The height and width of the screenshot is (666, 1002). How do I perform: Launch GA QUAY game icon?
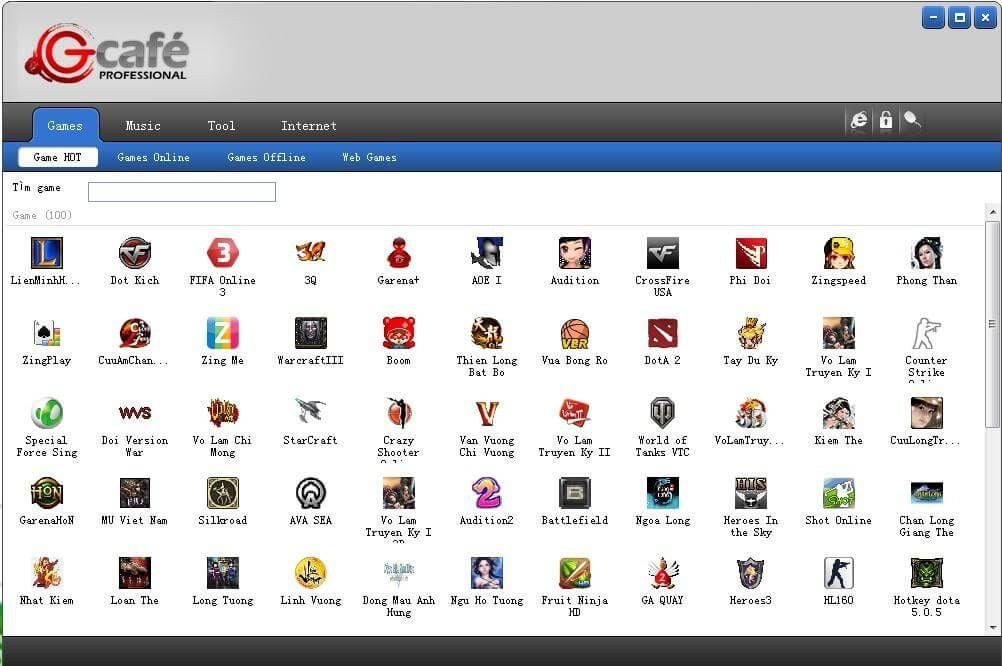[663, 573]
